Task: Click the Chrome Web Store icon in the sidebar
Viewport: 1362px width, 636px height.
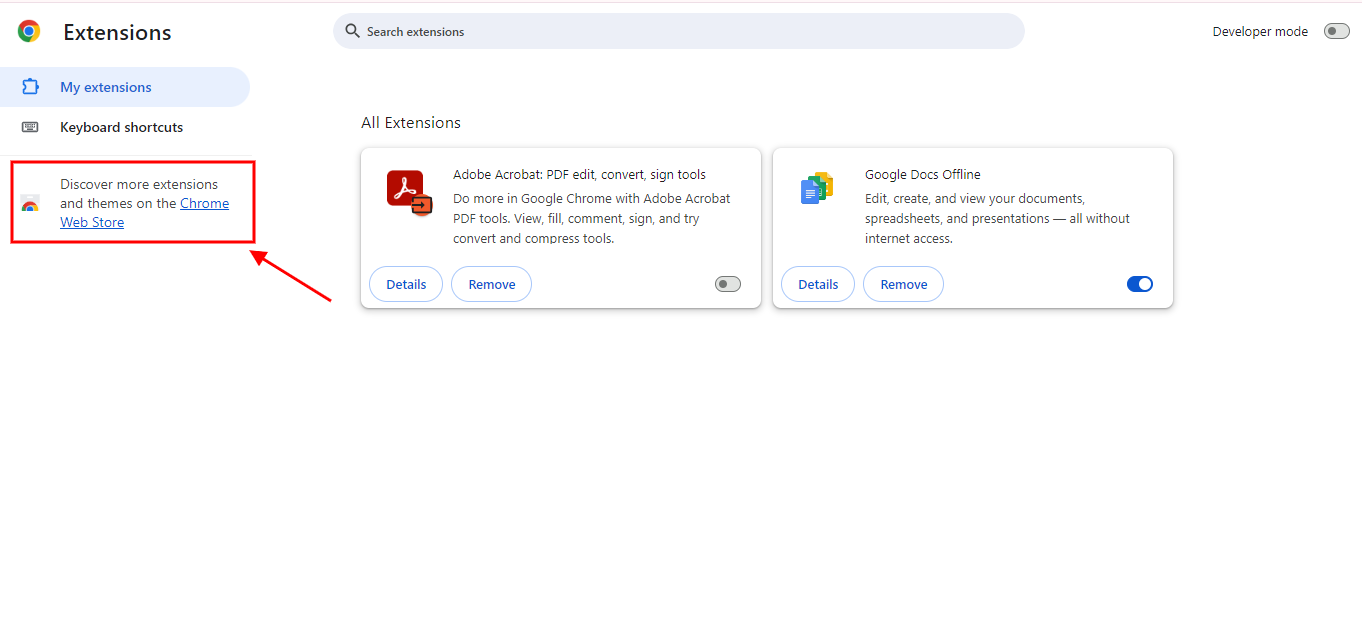Action: pyautogui.click(x=30, y=204)
